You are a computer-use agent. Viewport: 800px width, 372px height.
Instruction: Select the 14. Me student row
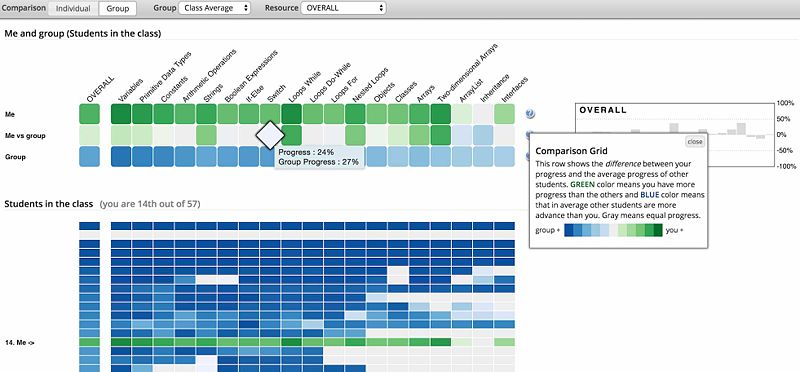297,342
